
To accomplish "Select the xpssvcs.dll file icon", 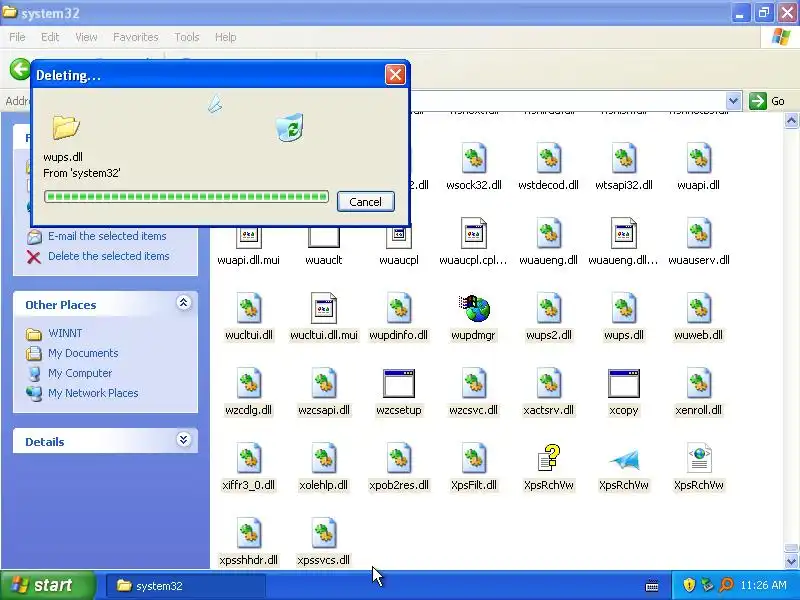I will 324,533.
